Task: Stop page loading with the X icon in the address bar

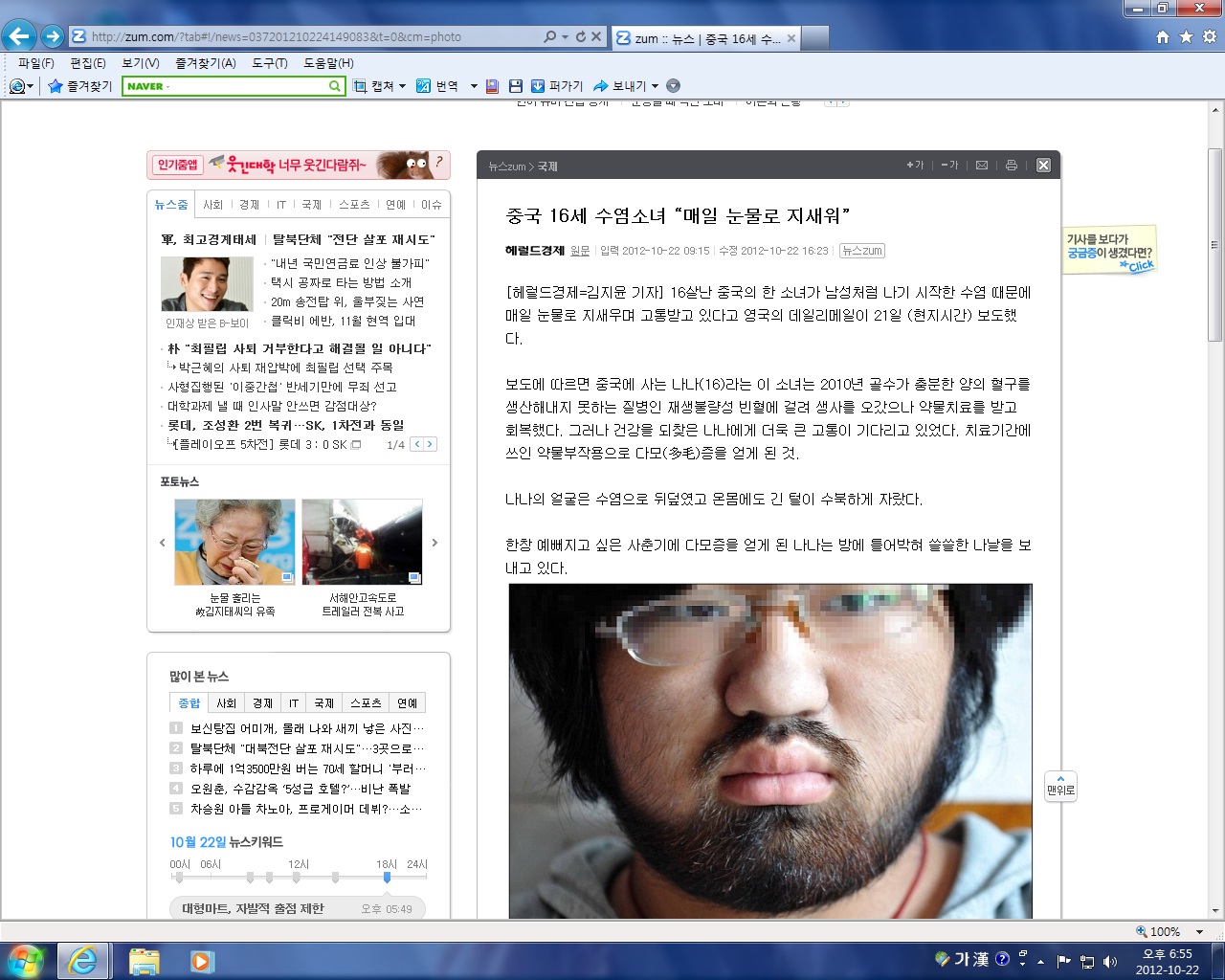Action: 596,36
